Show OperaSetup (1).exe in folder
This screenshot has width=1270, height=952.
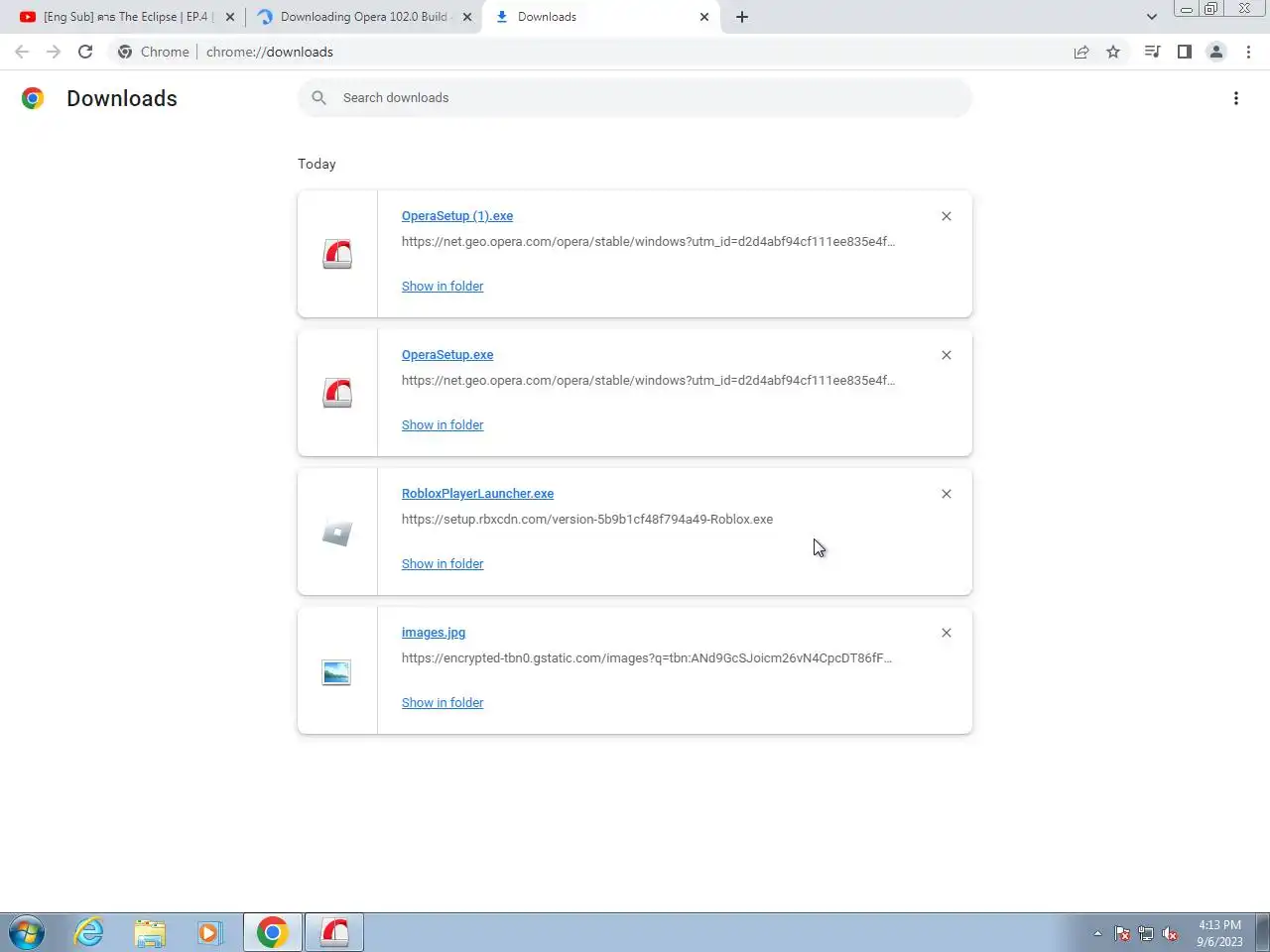[443, 287]
